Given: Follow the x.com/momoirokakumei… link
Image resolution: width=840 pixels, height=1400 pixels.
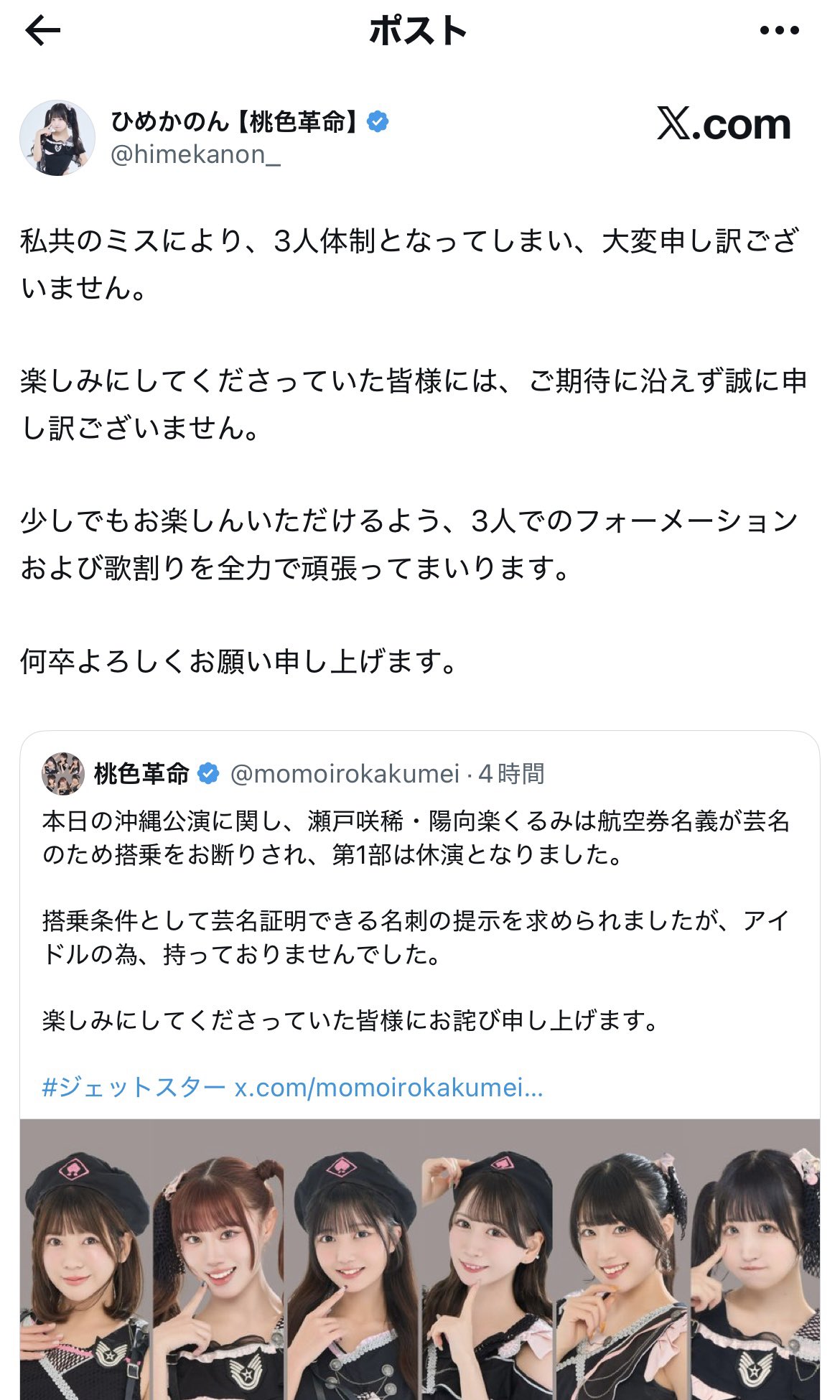Looking at the screenshot, I should 388,1088.
